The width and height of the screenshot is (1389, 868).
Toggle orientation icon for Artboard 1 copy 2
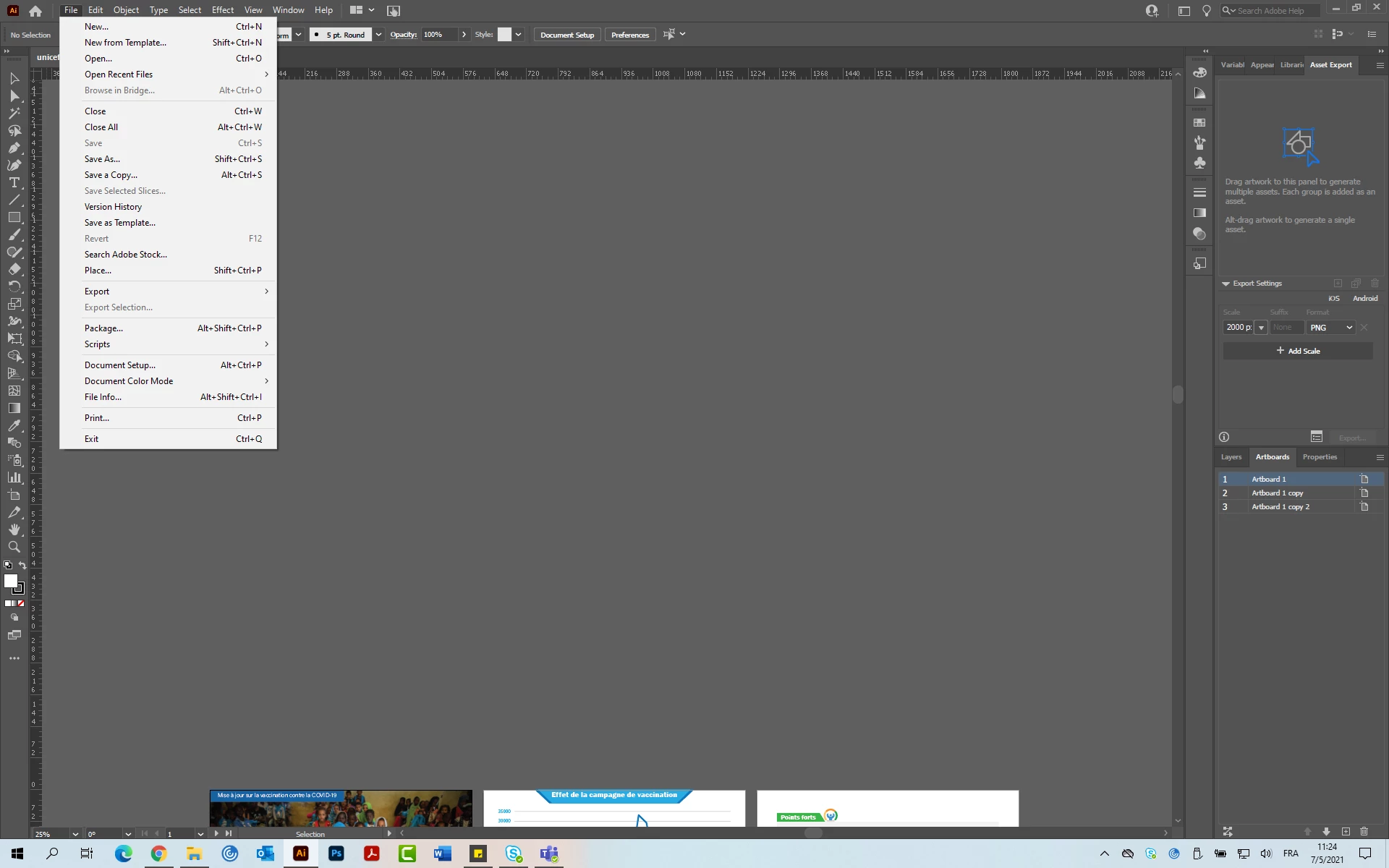(x=1364, y=506)
